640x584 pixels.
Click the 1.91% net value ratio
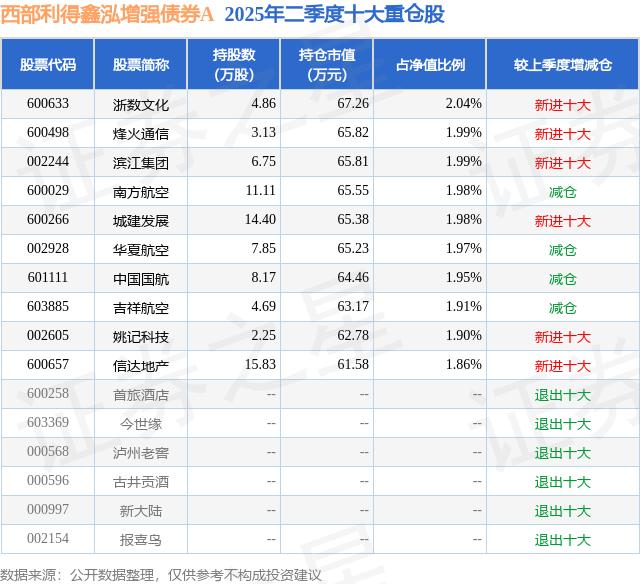(x=463, y=306)
